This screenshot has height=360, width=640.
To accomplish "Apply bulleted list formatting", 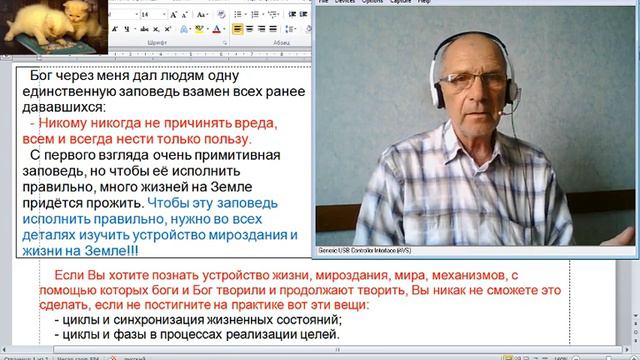I will (x=238, y=15).
